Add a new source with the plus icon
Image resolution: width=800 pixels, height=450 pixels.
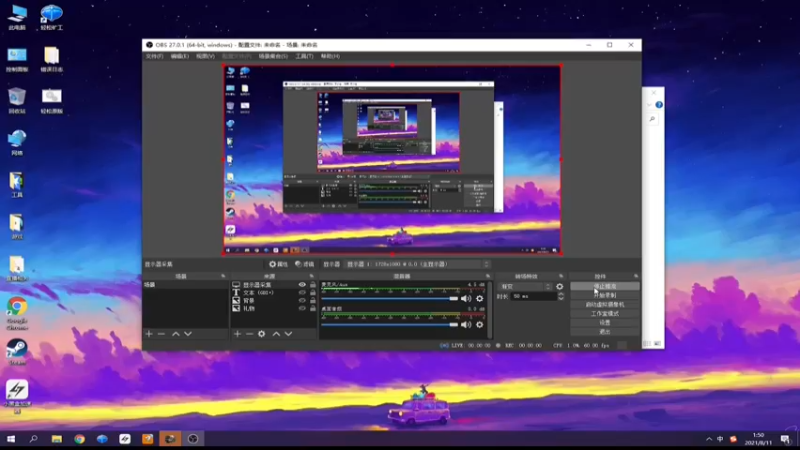tap(237, 334)
